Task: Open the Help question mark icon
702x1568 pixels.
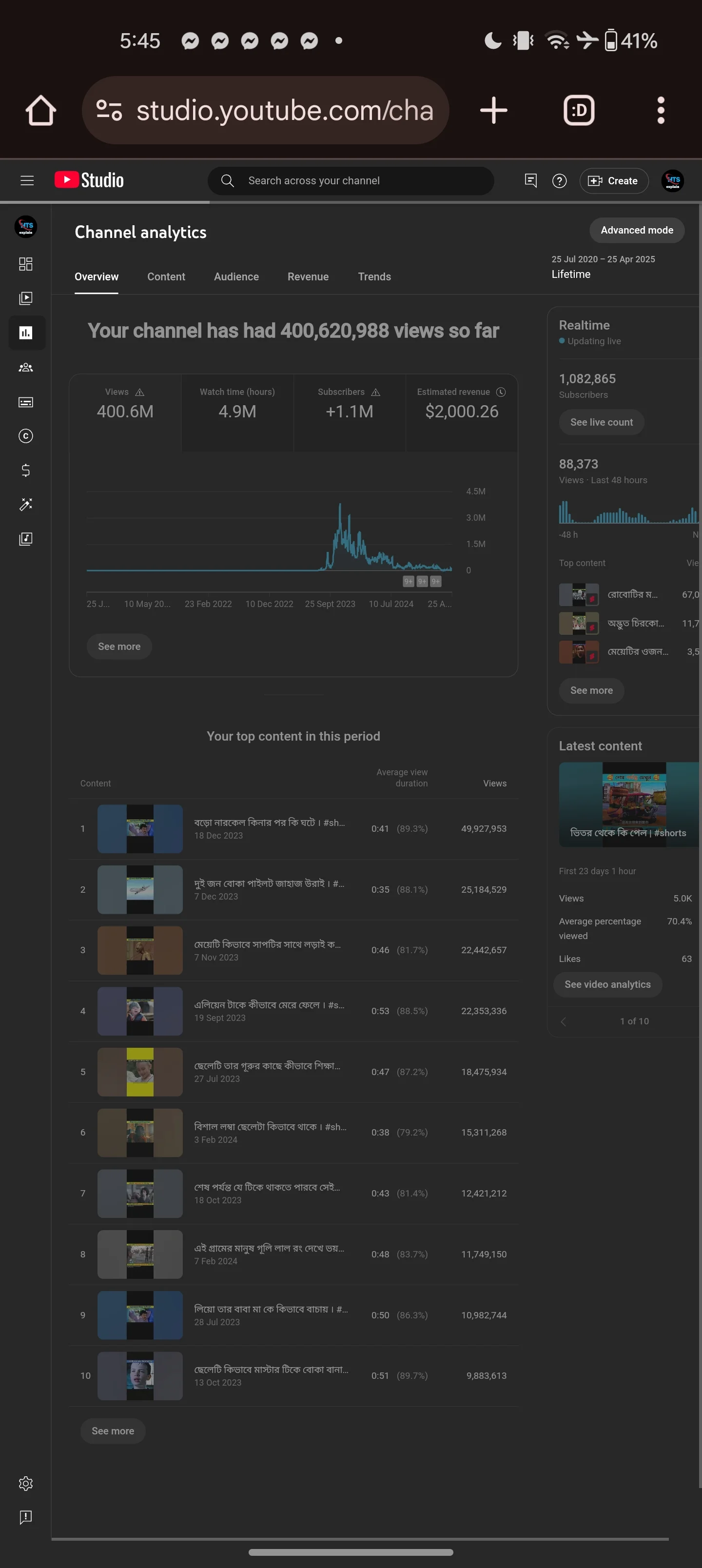Action: tap(559, 181)
